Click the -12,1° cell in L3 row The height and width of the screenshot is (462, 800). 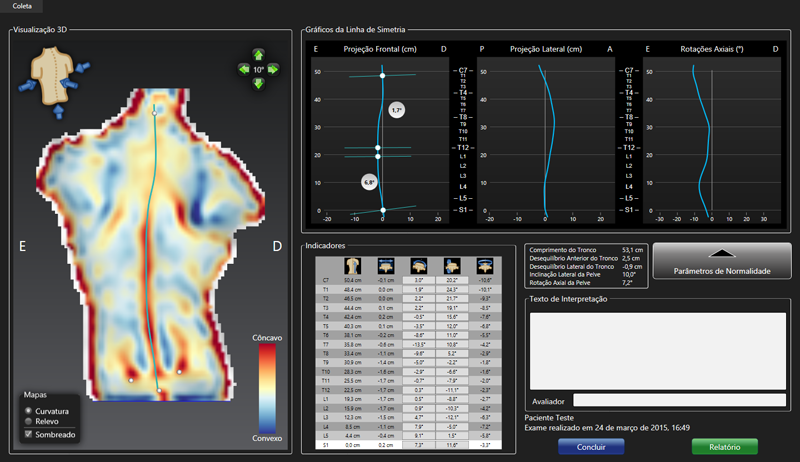coord(452,418)
